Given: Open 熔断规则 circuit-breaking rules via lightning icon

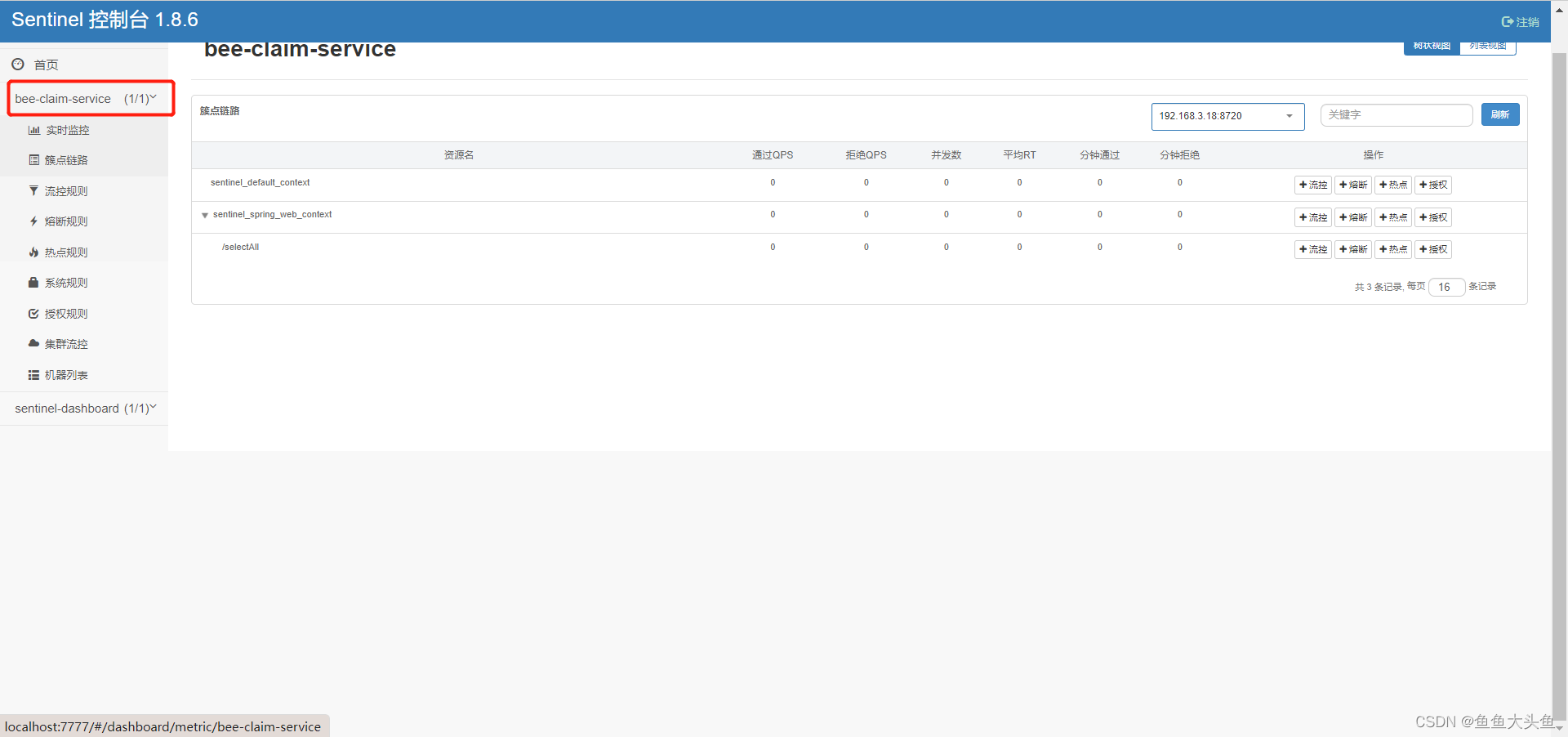Looking at the screenshot, I should [33, 221].
